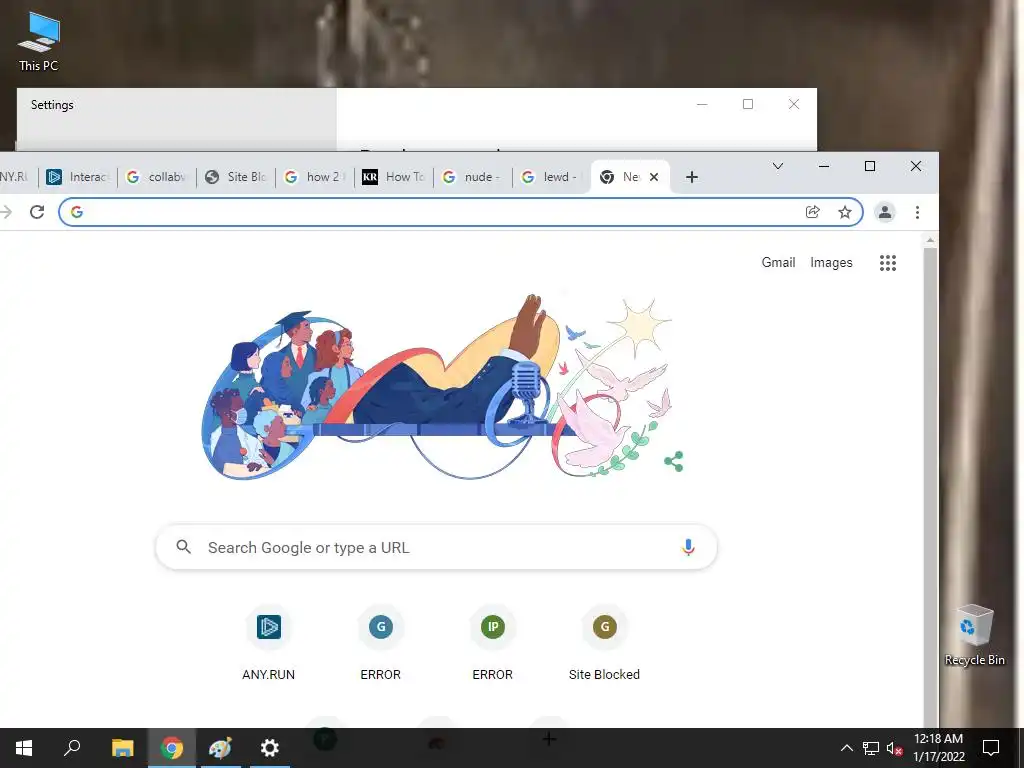The image size is (1024, 768).
Task: Click the scrollbar up arrow
Action: click(931, 241)
